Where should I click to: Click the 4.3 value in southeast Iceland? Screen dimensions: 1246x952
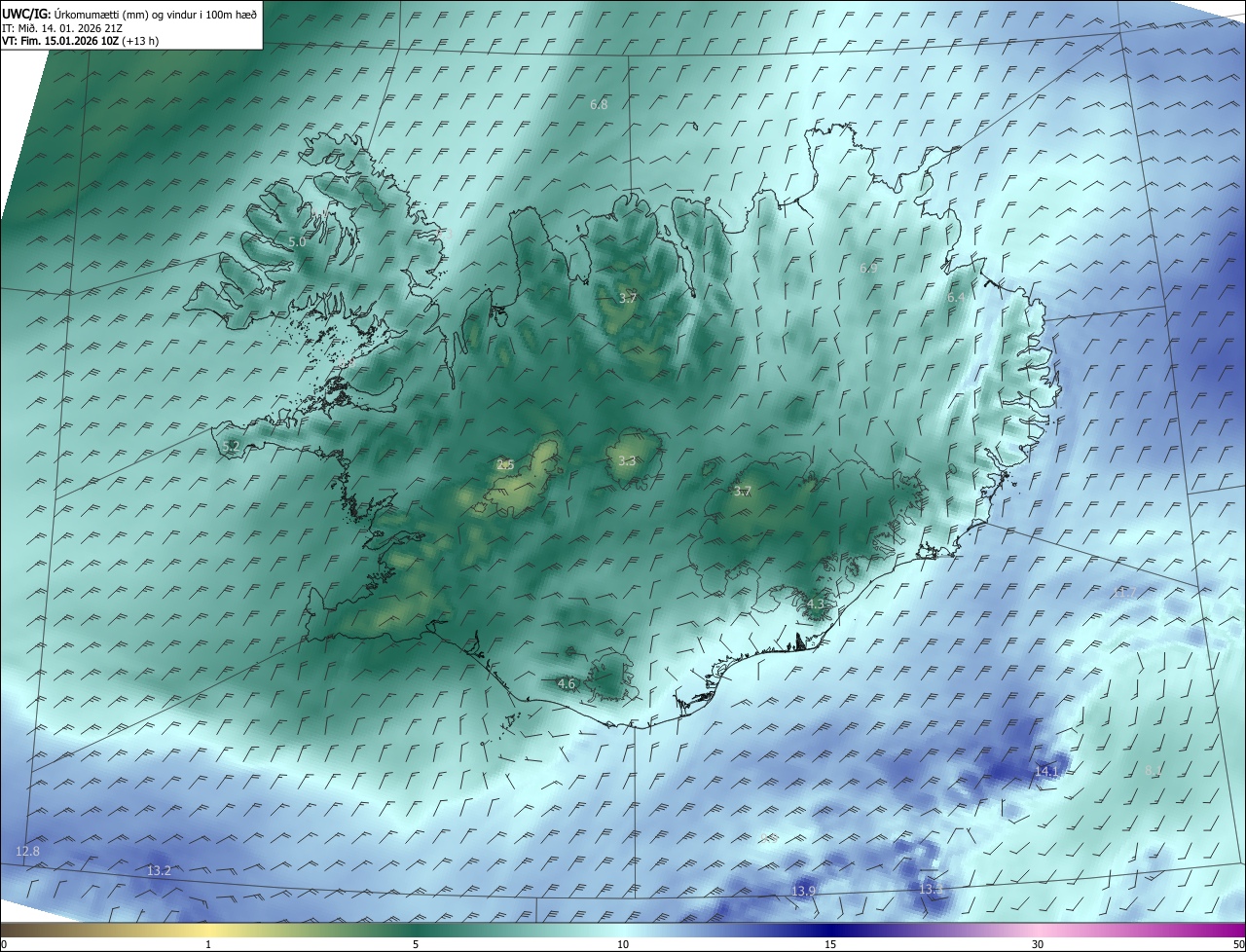tap(816, 604)
